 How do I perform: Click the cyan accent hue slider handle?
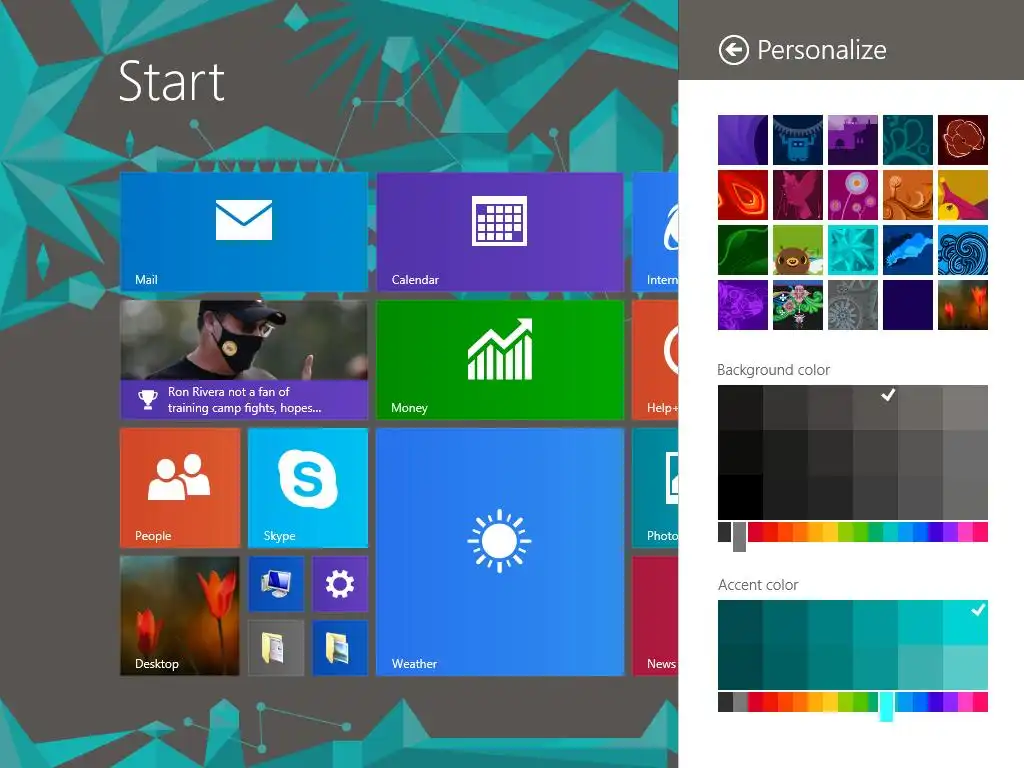pyautogui.click(x=886, y=707)
